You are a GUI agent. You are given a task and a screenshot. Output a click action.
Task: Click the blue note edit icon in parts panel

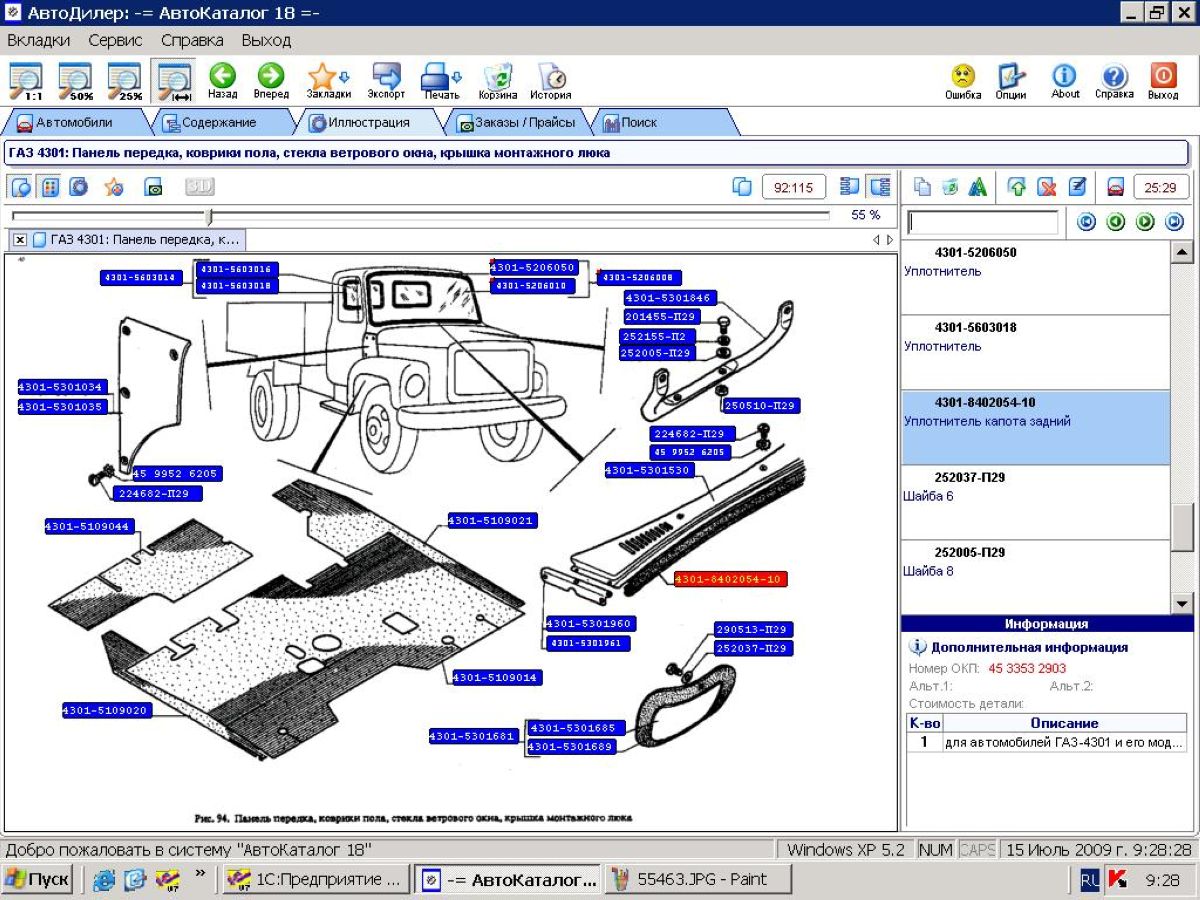click(x=1077, y=186)
